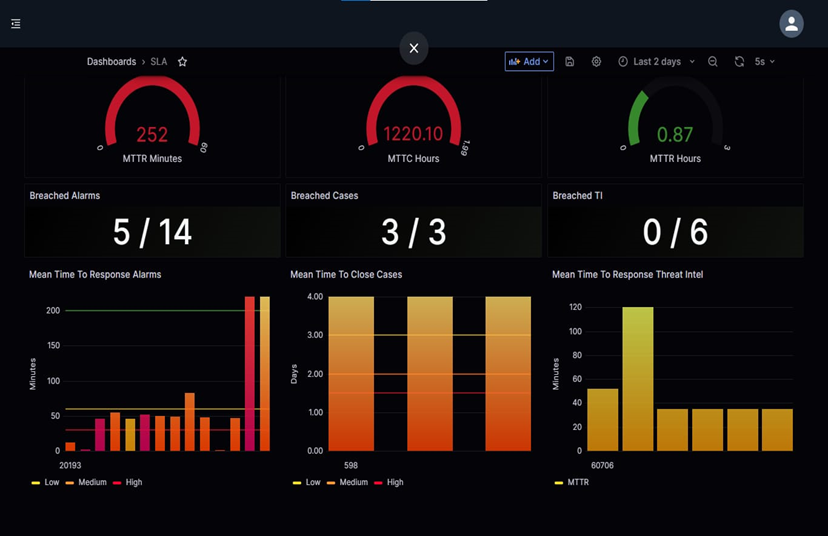The image size is (828, 536).
Task: Close the overlay with the X button
Action: click(x=414, y=48)
